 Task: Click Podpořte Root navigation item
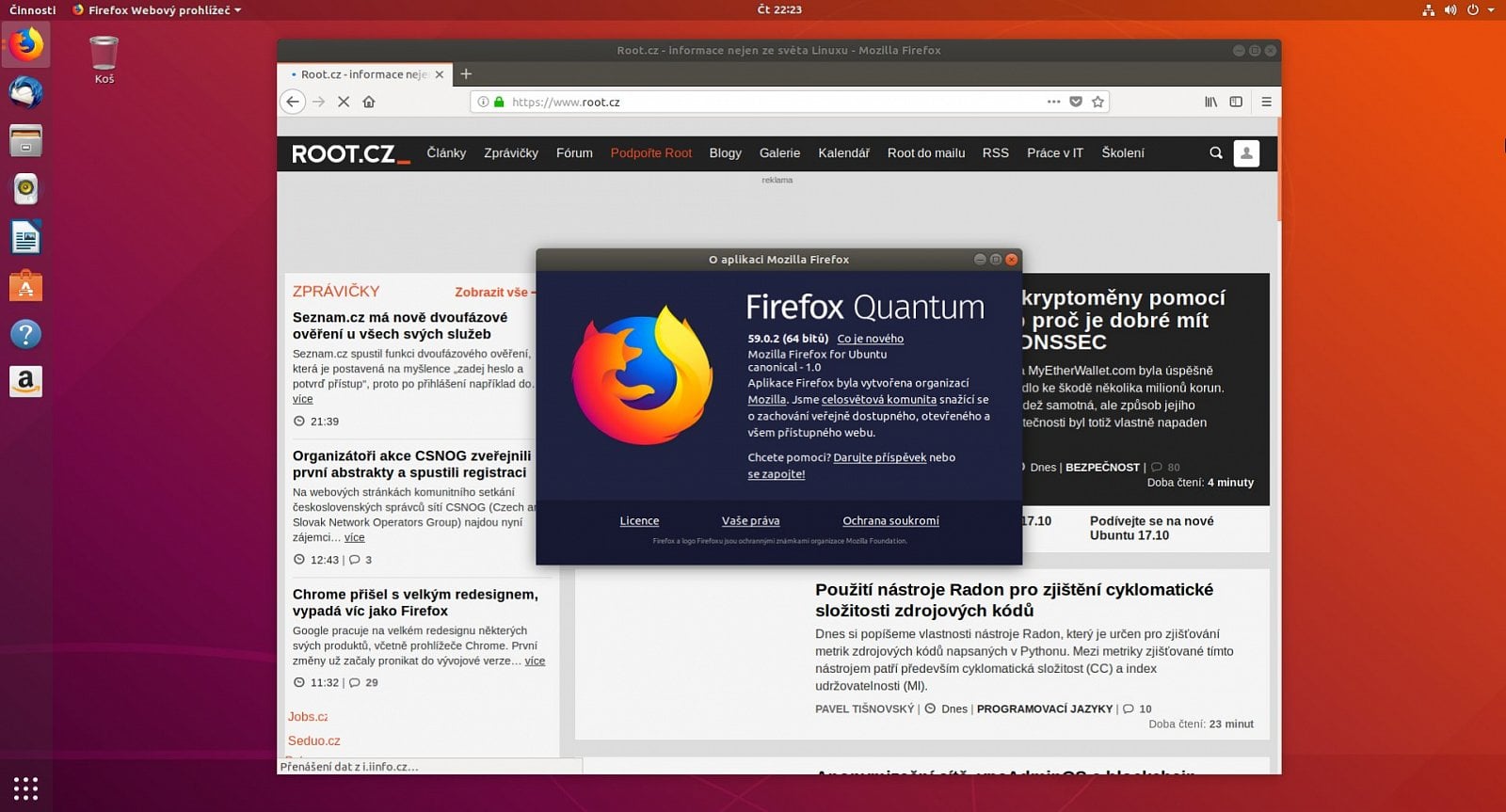[x=651, y=152]
